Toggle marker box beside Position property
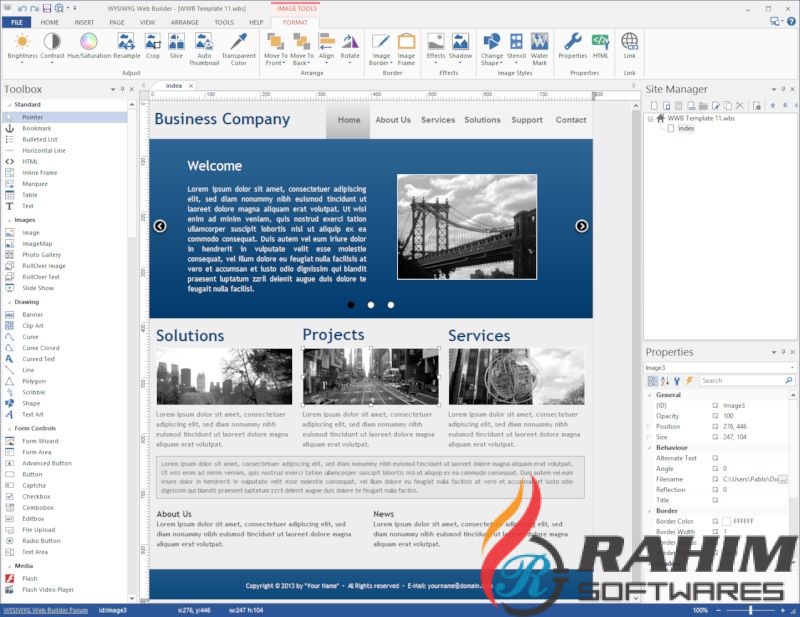This screenshot has width=800, height=617. [x=715, y=426]
